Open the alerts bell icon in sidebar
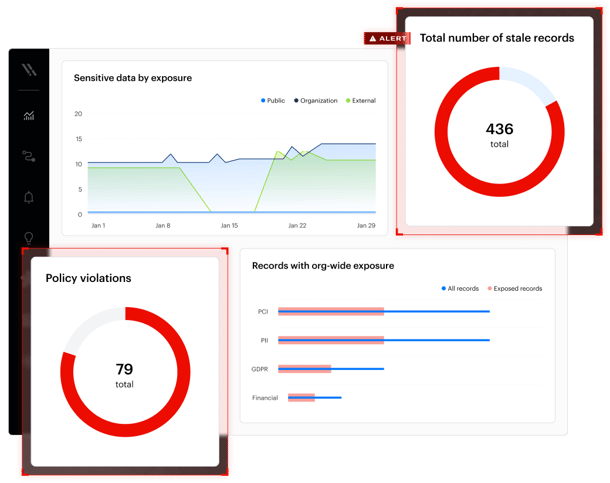Screen dimensions: 610x483 click(x=29, y=197)
